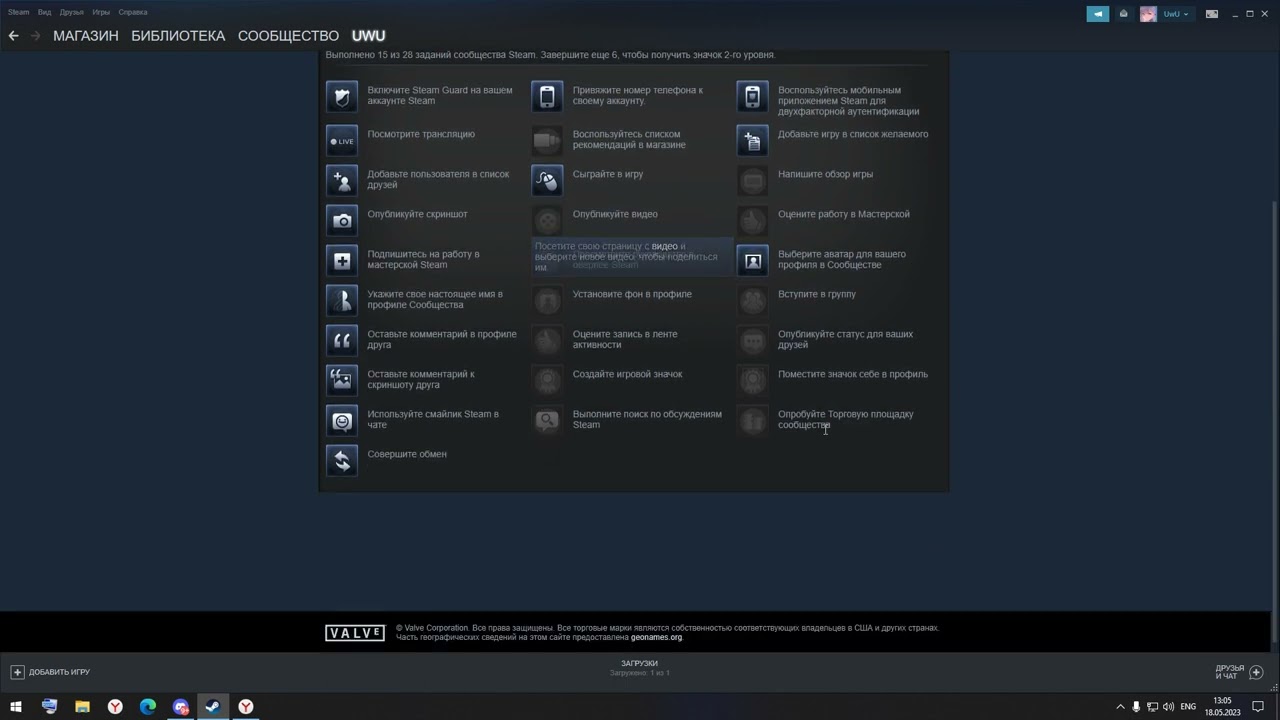Click the announcements megaphone button
The width and height of the screenshot is (1280, 720).
tap(1098, 14)
